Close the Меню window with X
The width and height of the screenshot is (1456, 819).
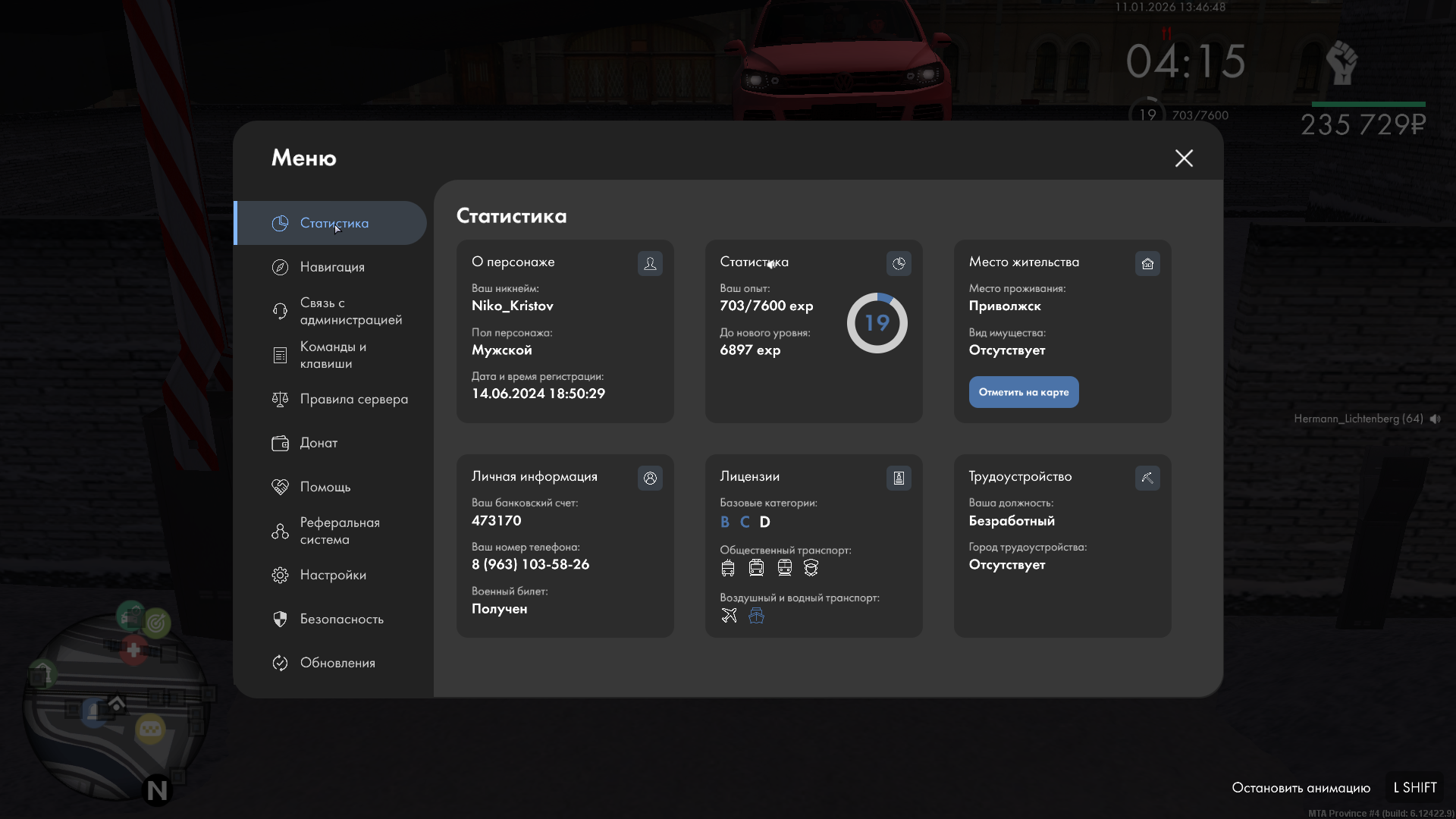(x=1183, y=158)
